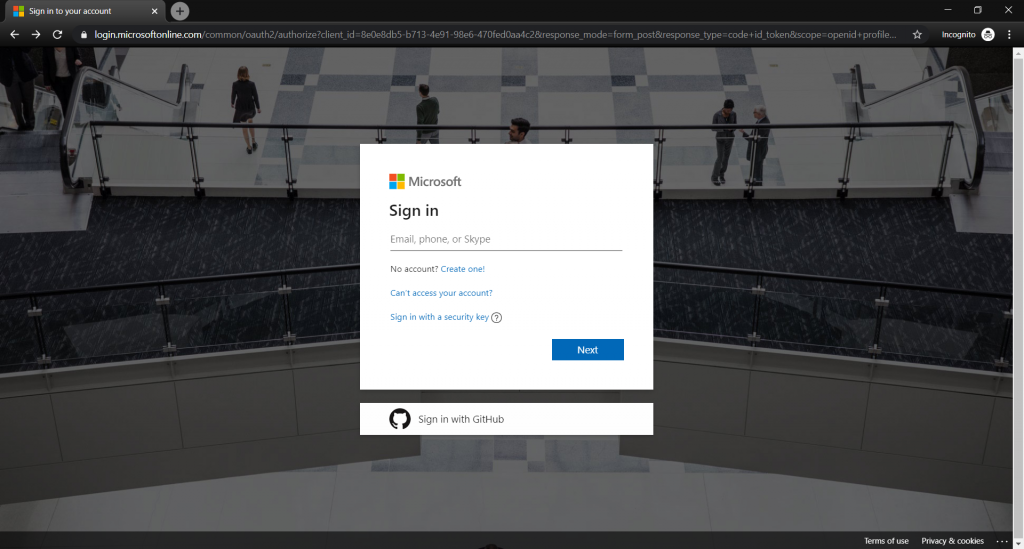Image resolution: width=1024 pixels, height=549 pixels.
Task: Open a new tab with the plus button
Action: [x=180, y=11]
